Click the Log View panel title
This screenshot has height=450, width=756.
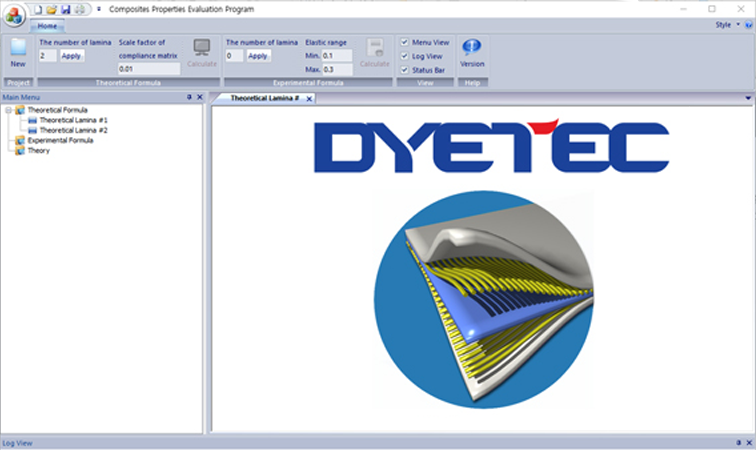(17, 443)
